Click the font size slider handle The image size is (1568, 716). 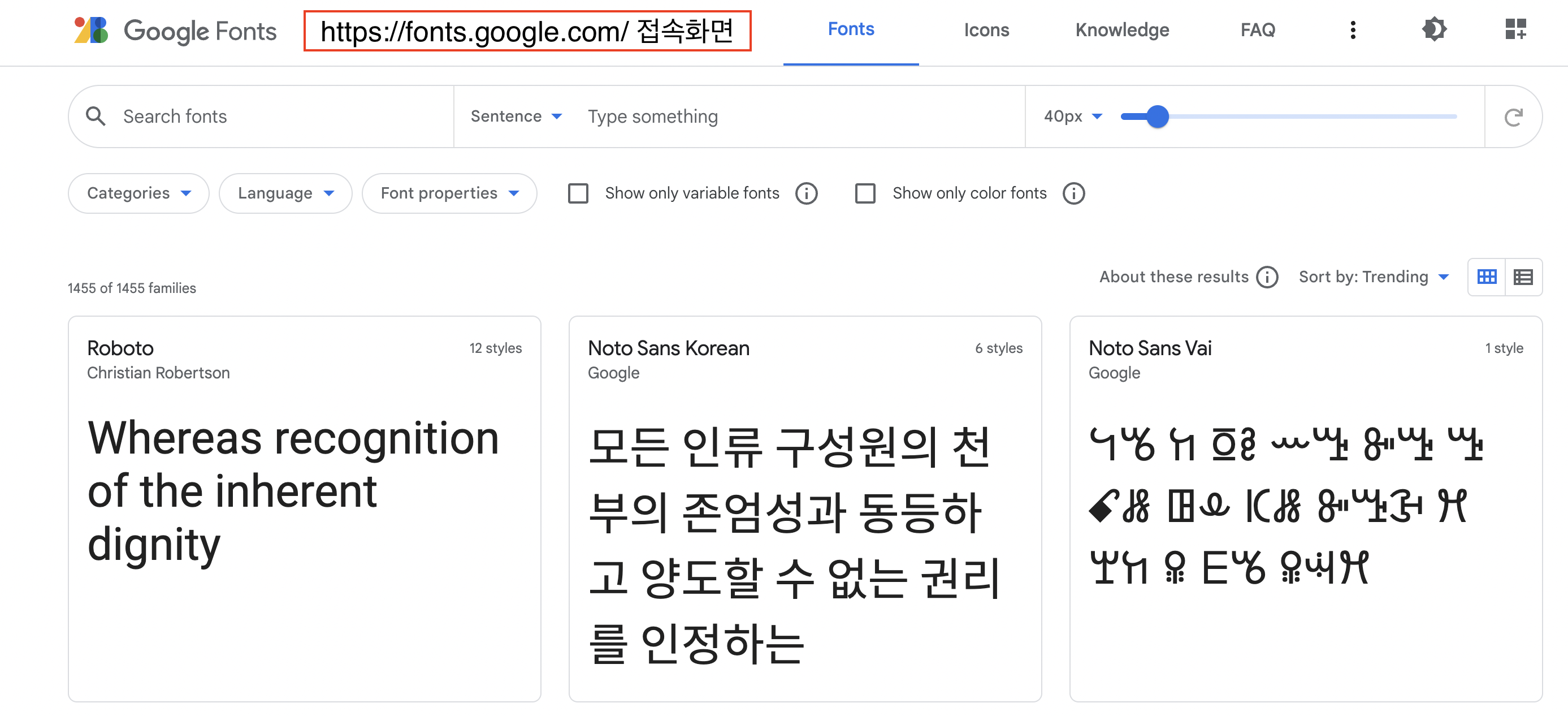[1157, 117]
